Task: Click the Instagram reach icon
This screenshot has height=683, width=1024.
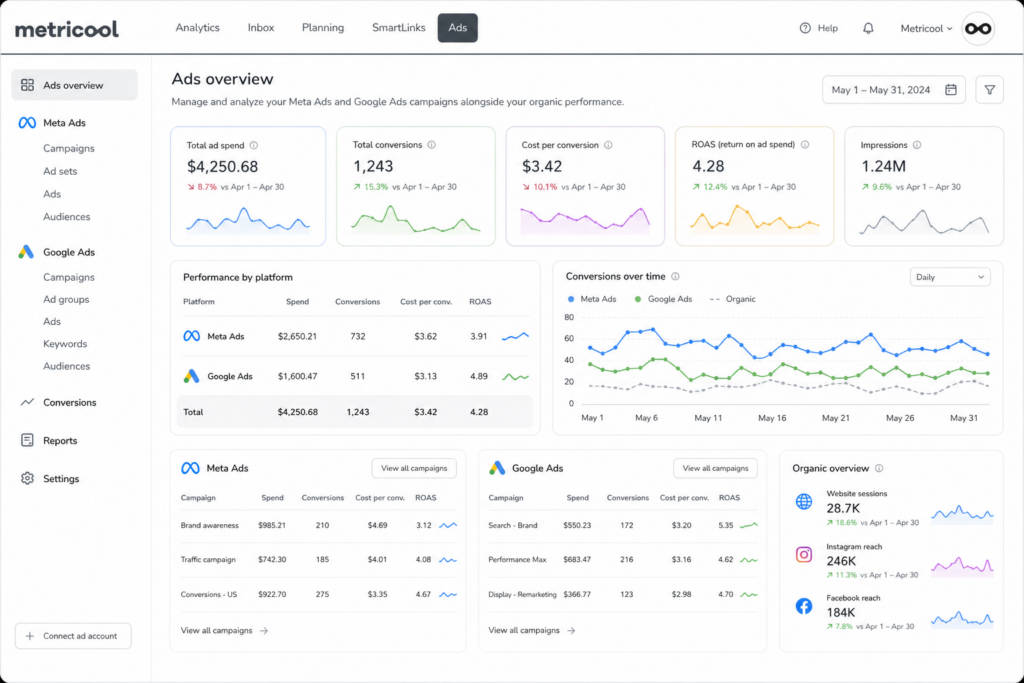Action: pyautogui.click(x=804, y=554)
